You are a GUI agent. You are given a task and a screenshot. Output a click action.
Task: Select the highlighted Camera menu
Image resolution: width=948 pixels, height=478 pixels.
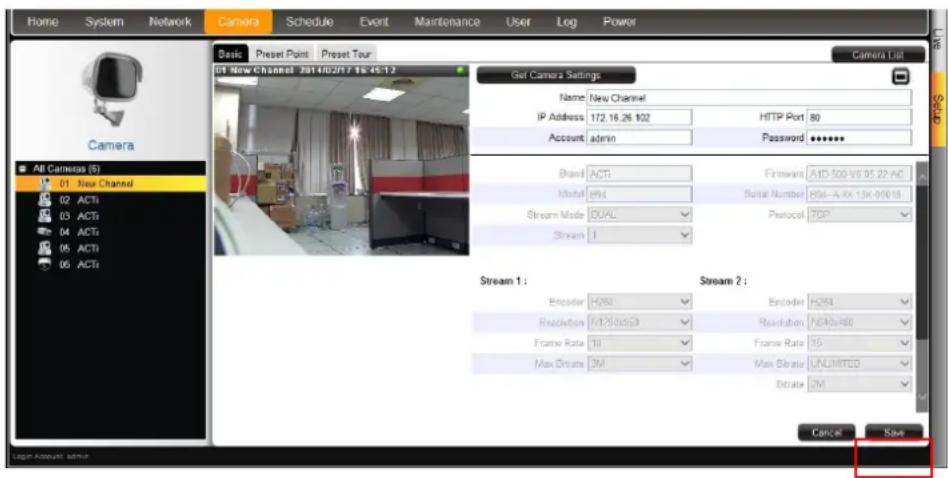click(x=238, y=22)
